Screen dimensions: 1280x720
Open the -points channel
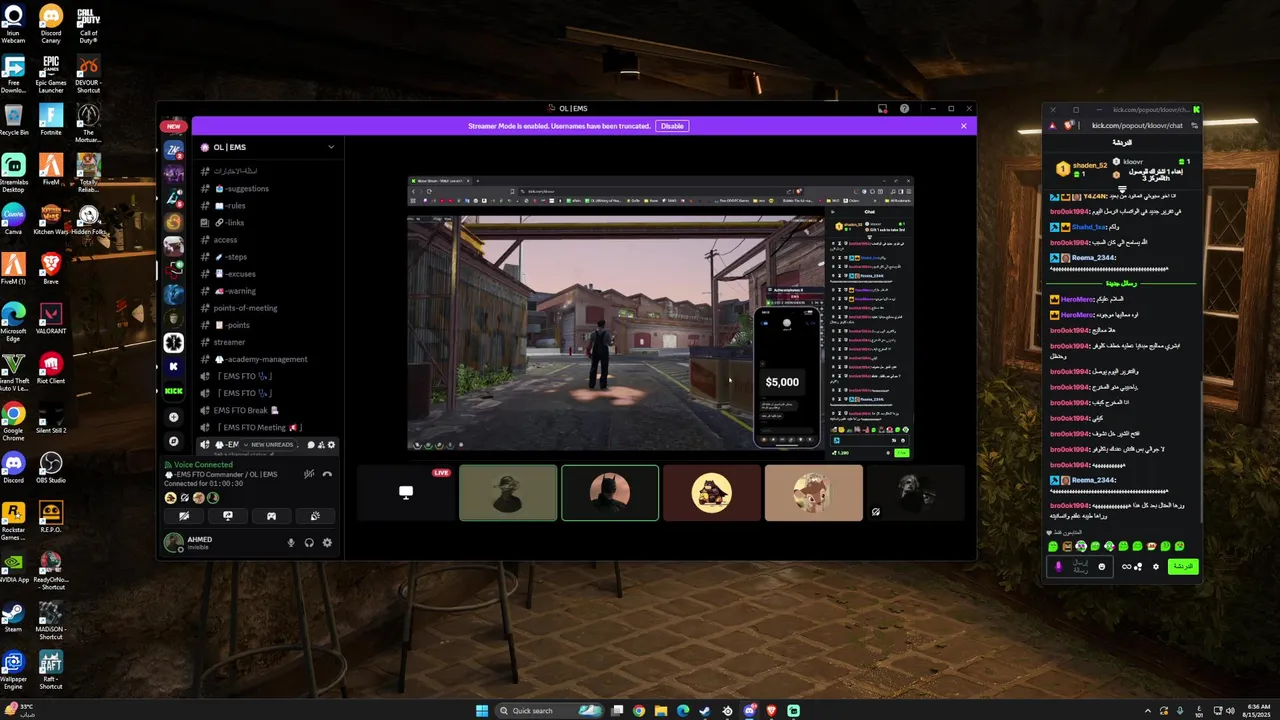268,325
